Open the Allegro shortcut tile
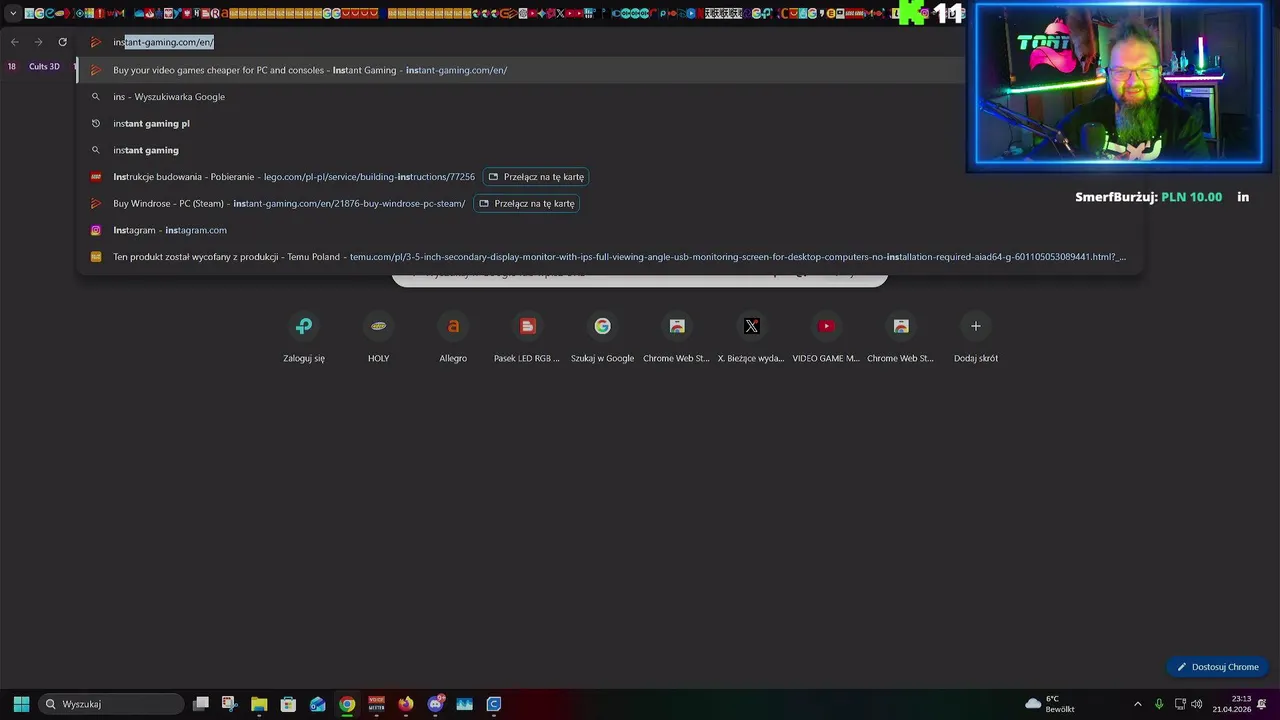The height and width of the screenshot is (720, 1280). (x=453, y=338)
